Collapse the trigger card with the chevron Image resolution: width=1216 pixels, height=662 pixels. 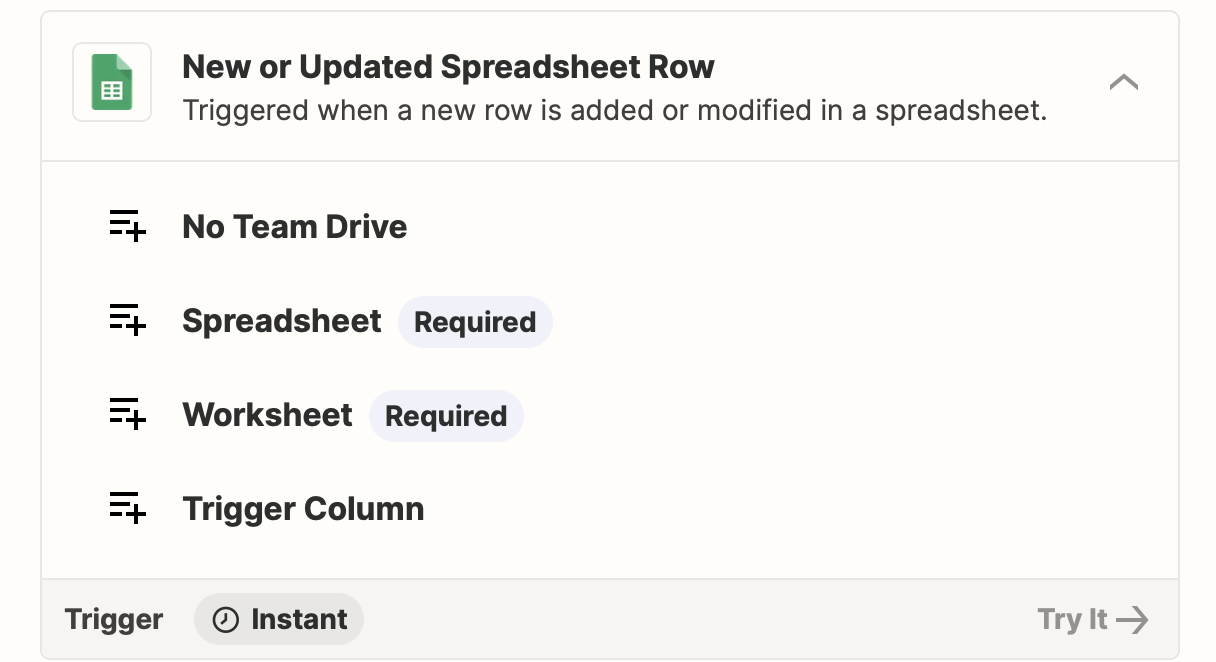click(x=1124, y=82)
